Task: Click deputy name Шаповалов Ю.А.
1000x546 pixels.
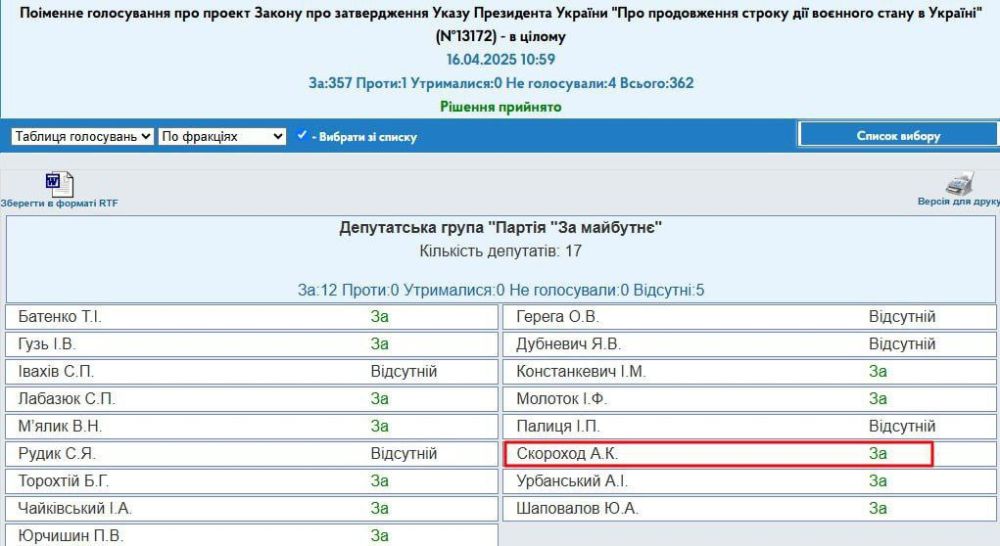Action: pos(577,508)
